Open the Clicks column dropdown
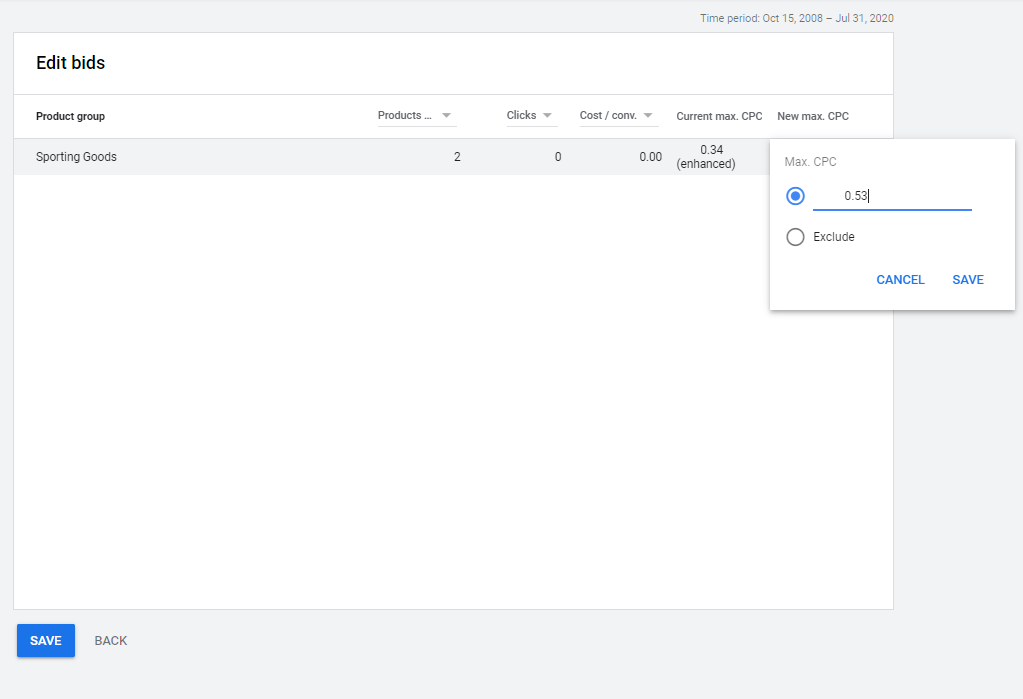This screenshot has width=1023, height=699. coord(532,116)
